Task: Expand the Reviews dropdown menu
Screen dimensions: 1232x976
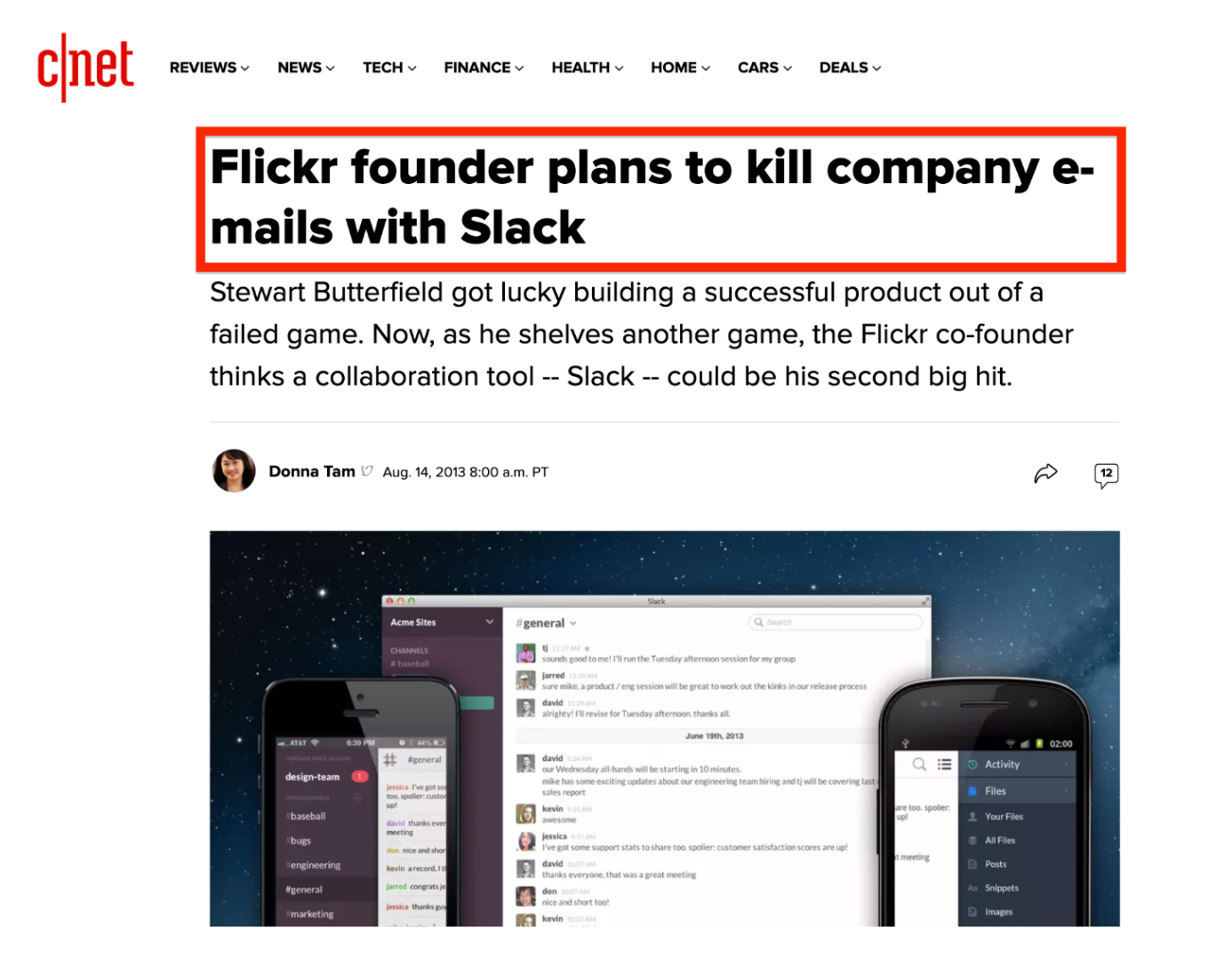Action: pos(210,68)
